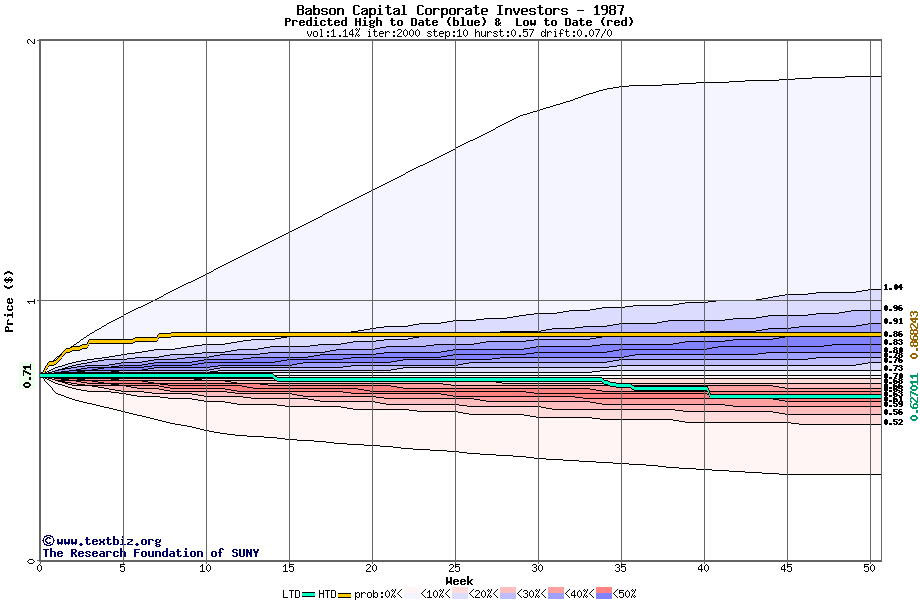
Task: Click the '20' tick on the Week axis
Action: click(371, 568)
